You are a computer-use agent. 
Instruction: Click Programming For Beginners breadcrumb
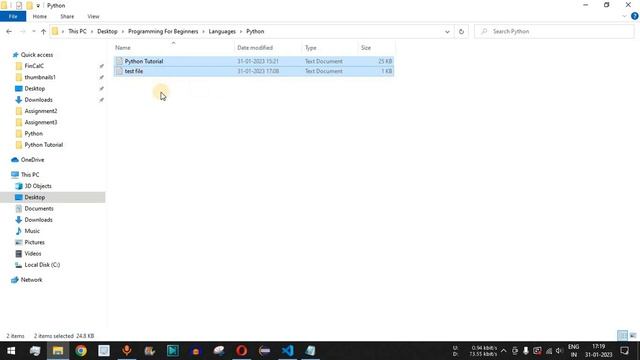(x=163, y=31)
